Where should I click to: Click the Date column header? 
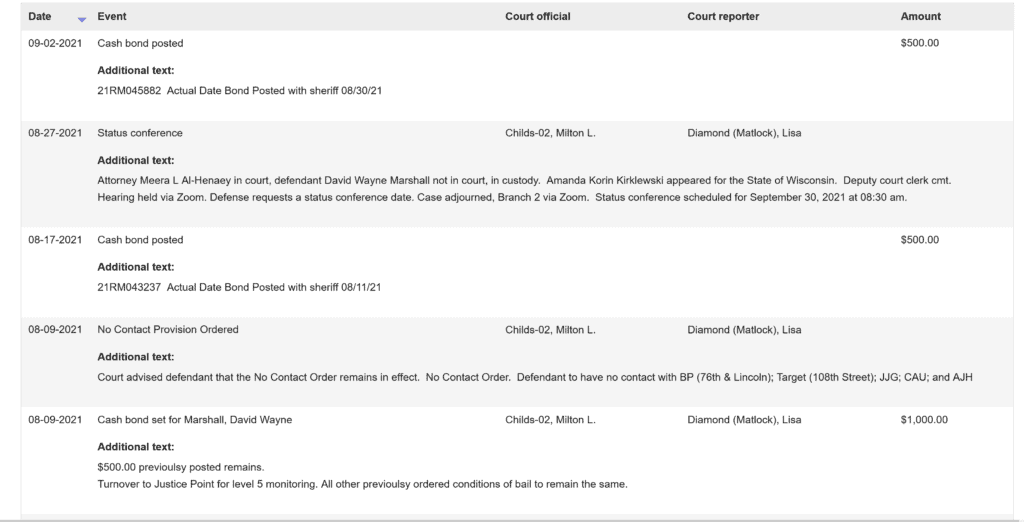tap(40, 16)
